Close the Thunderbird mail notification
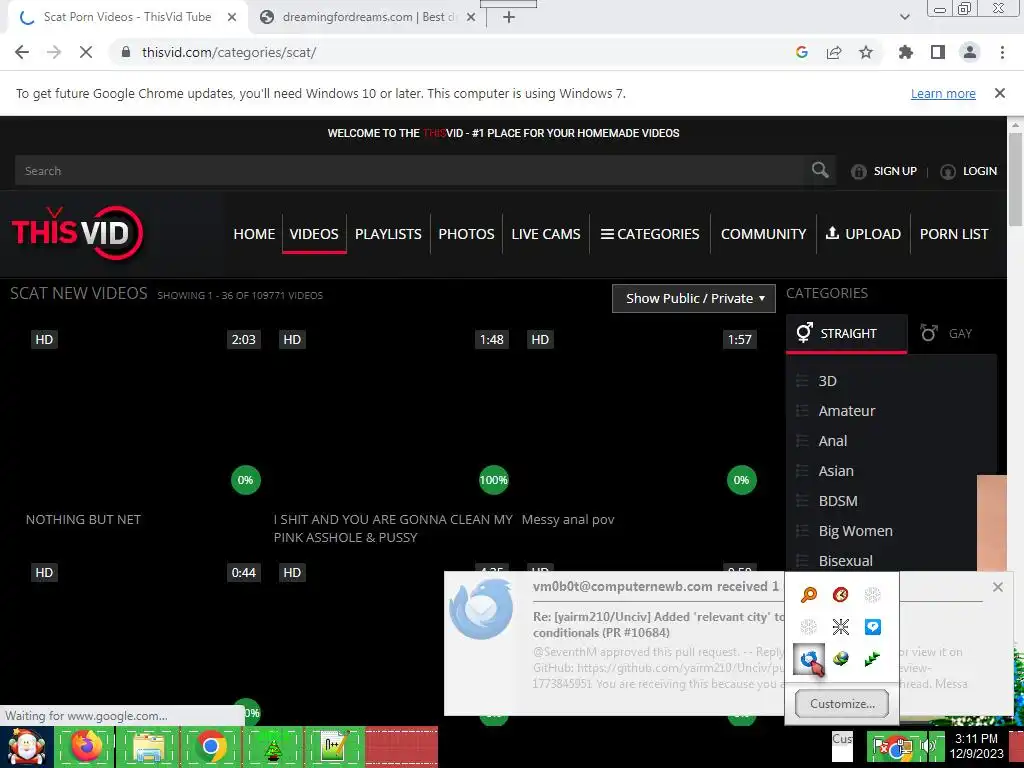1024x768 pixels. [997, 587]
